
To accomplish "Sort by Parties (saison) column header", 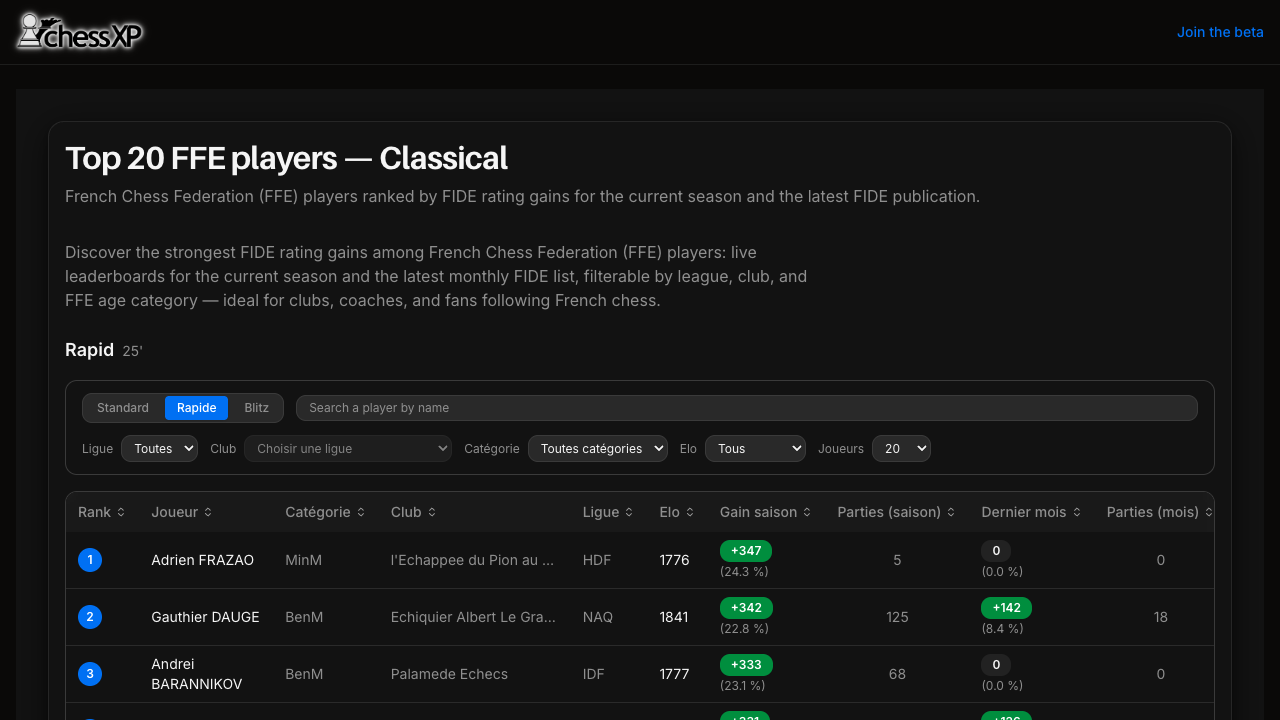I will point(897,512).
